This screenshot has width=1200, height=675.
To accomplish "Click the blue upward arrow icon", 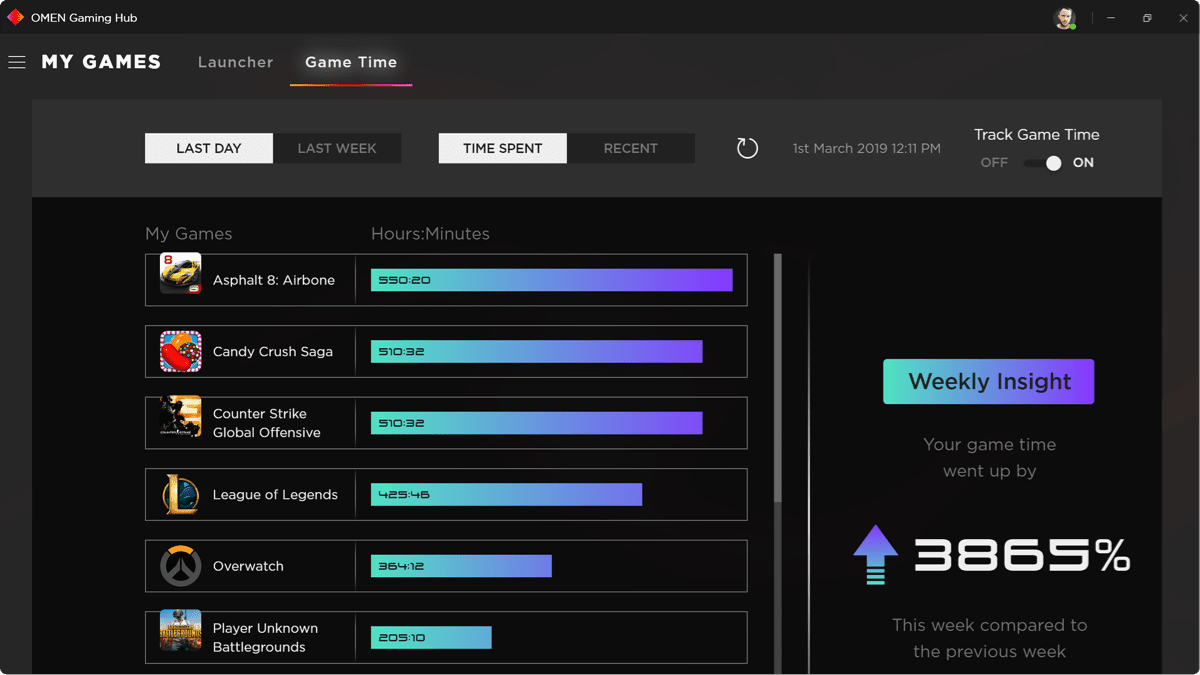I will pyautogui.click(x=875, y=554).
